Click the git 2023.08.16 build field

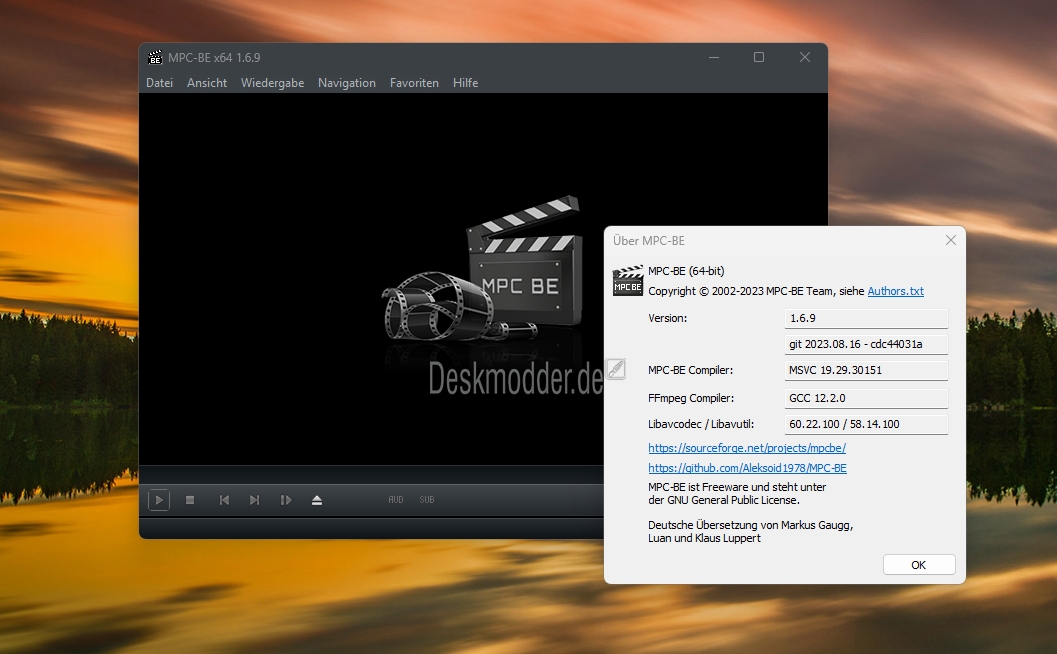click(x=866, y=345)
